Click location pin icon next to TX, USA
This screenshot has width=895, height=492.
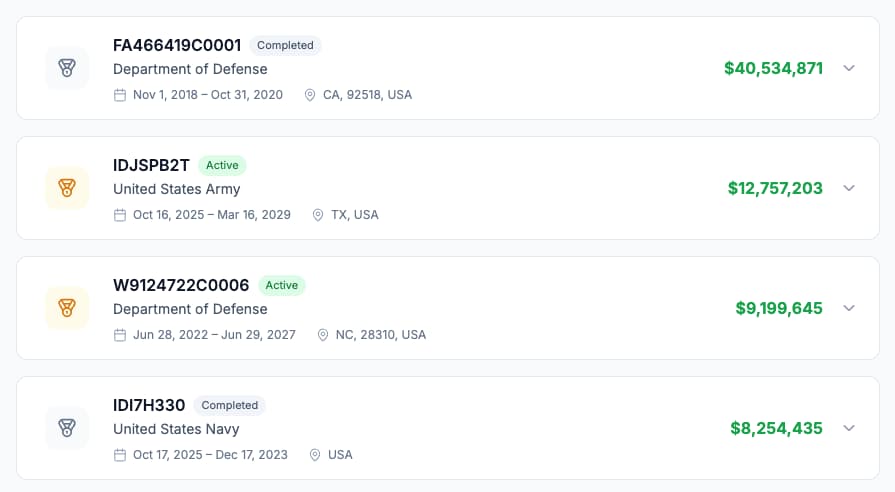pyautogui.click(x=319, y=215)
